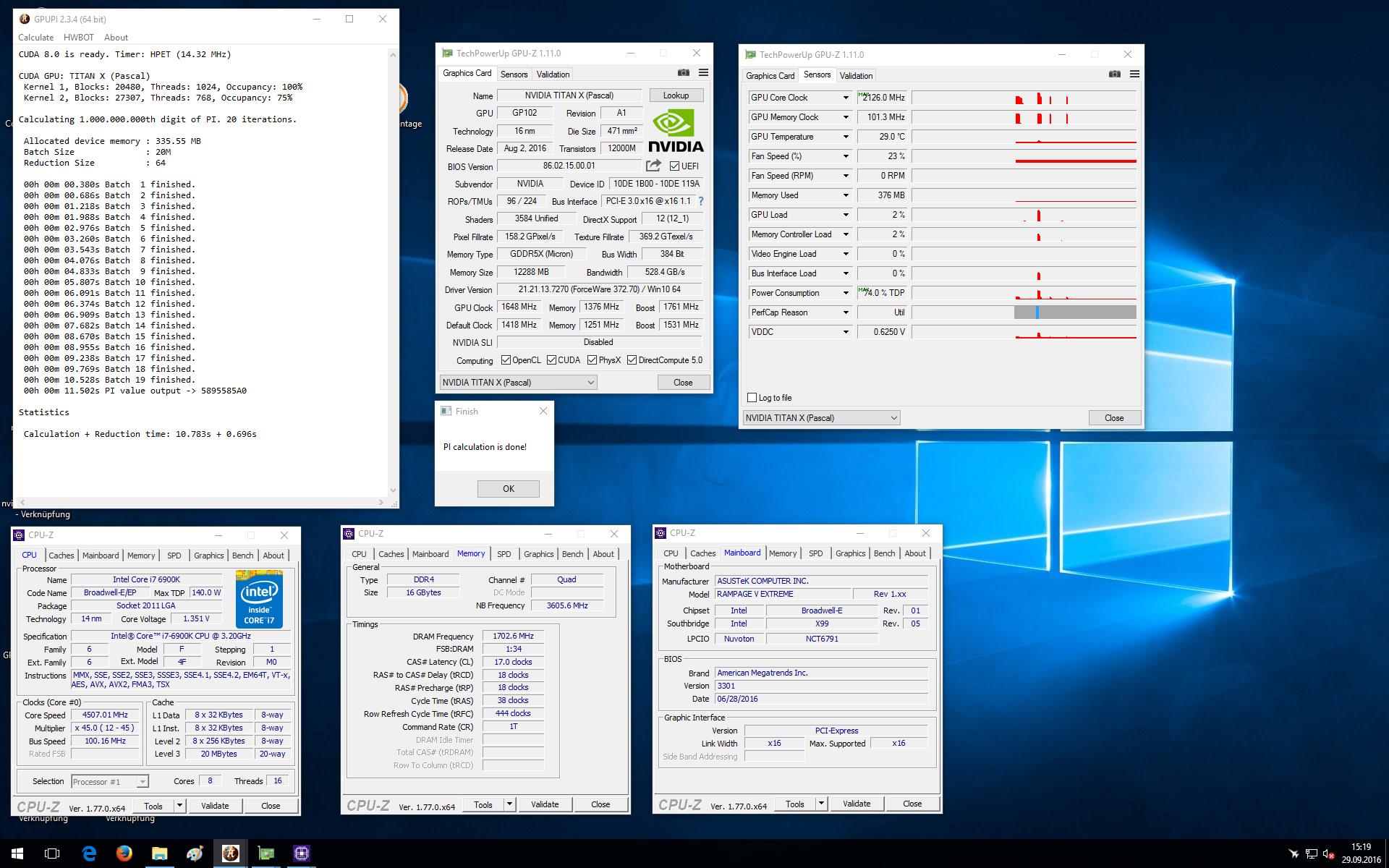Click the Paint-style palette taskbar icon
The height and width of the screenshot is (868, 1389).
click(x=195, y=854)
